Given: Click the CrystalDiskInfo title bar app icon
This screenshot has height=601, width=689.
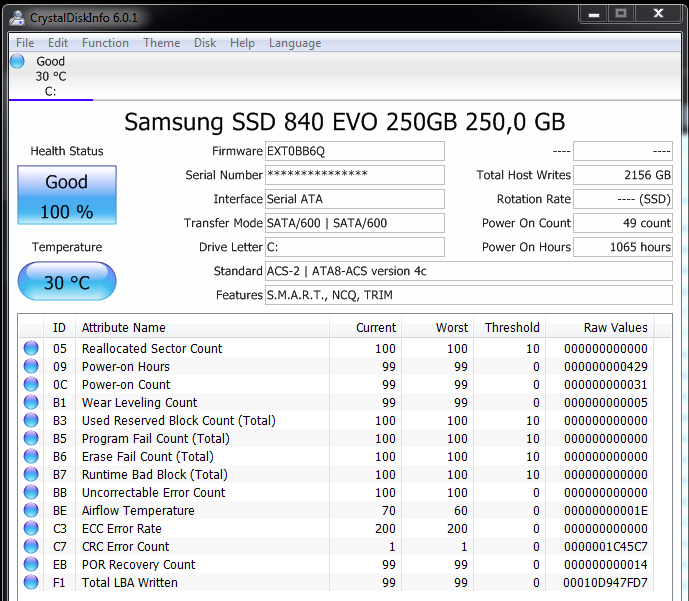Looking at the screenshot, I should point(17,18).
